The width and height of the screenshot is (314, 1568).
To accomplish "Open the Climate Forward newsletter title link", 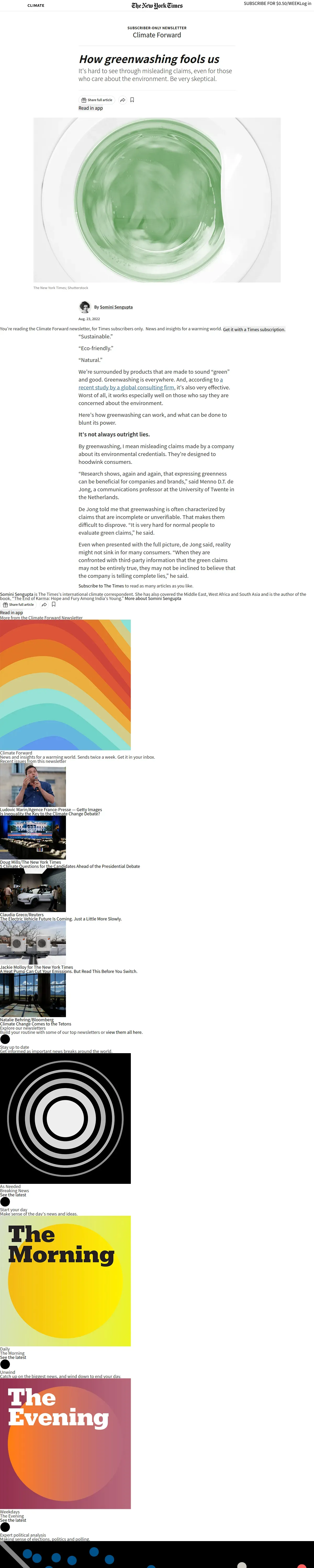I will pyautogui.click(x=157, y=35).
